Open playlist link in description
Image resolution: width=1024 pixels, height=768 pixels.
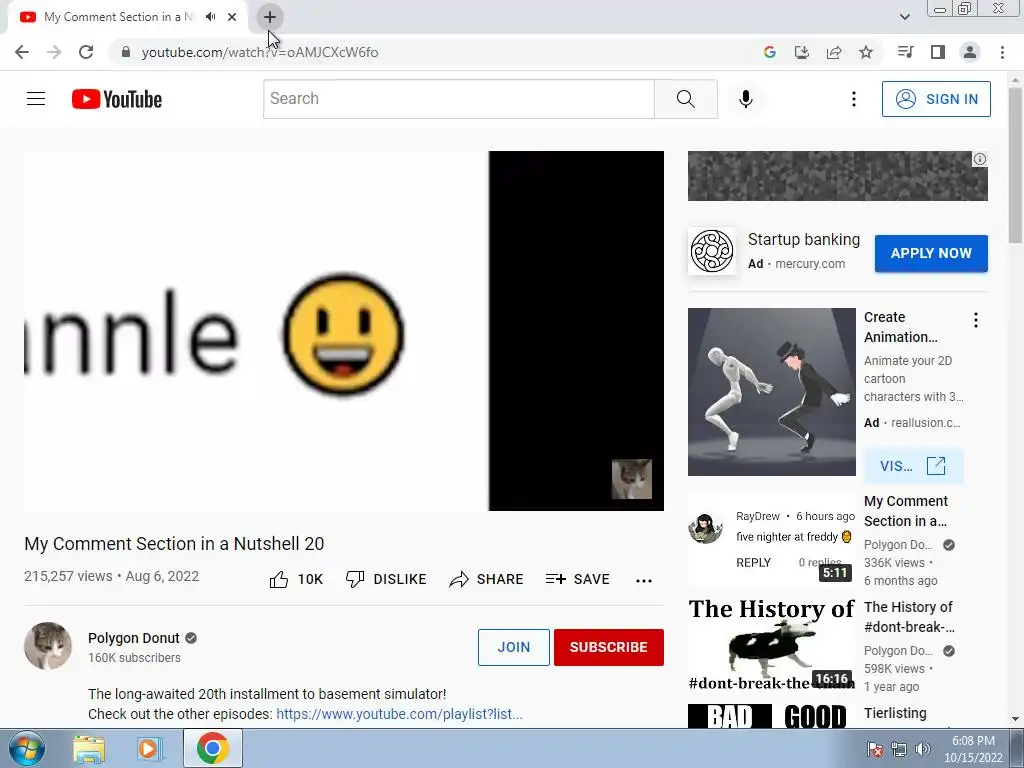pyautogui.click(x=399, y=714)
